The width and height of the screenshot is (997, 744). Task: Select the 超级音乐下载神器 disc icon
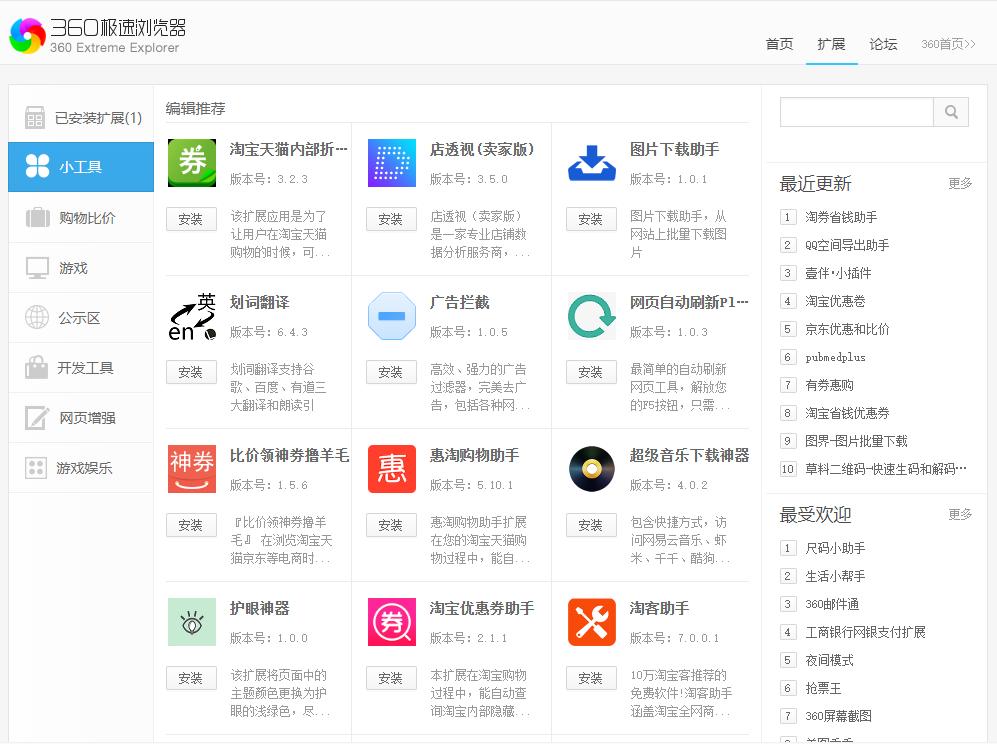(x=590, y=468)
